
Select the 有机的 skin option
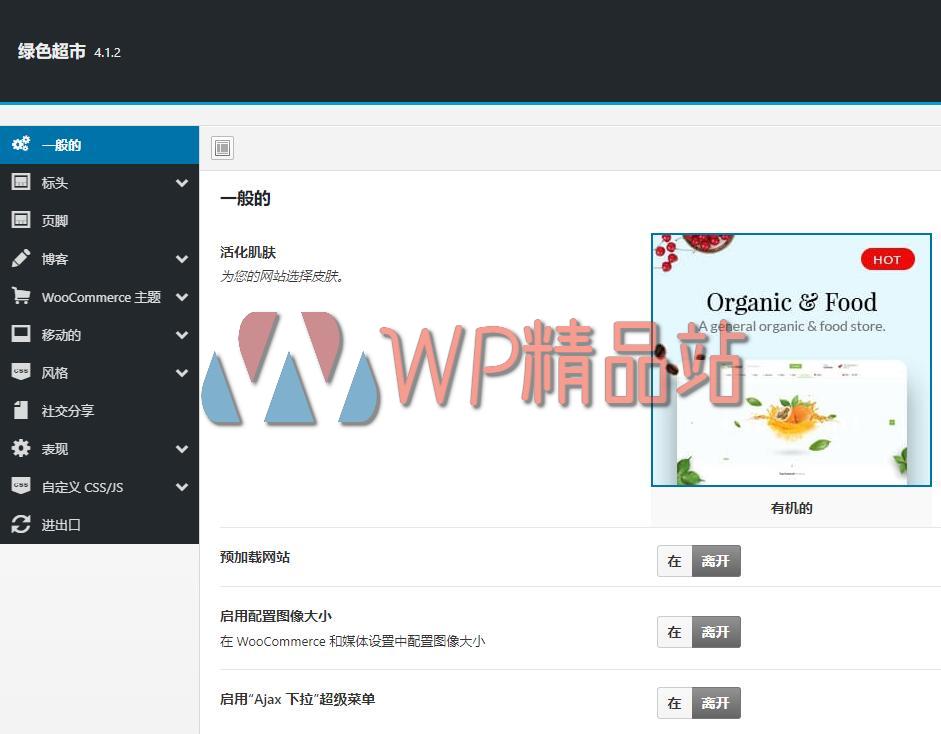click(790, 507)
